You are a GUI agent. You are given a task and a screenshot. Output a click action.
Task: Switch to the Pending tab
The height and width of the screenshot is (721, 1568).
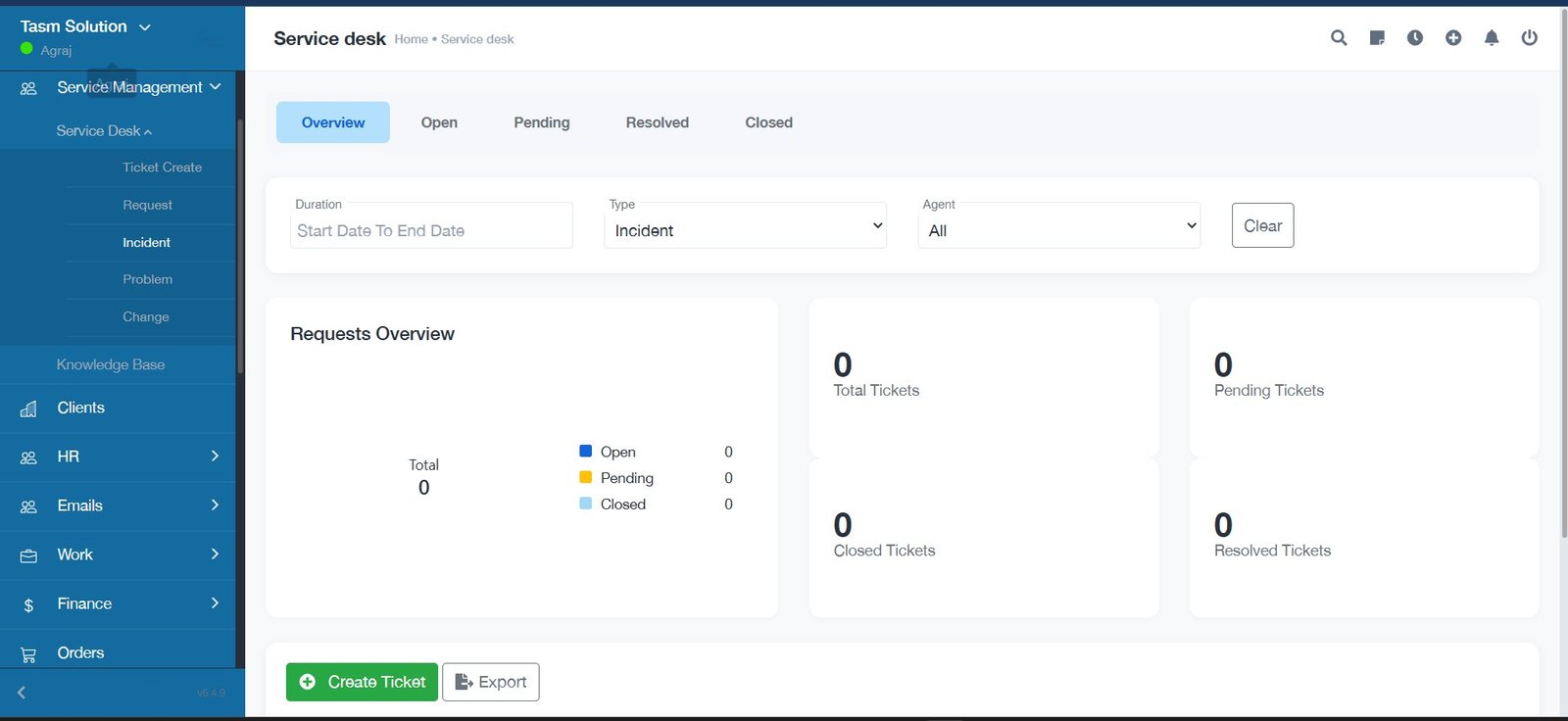click(541, 122)
